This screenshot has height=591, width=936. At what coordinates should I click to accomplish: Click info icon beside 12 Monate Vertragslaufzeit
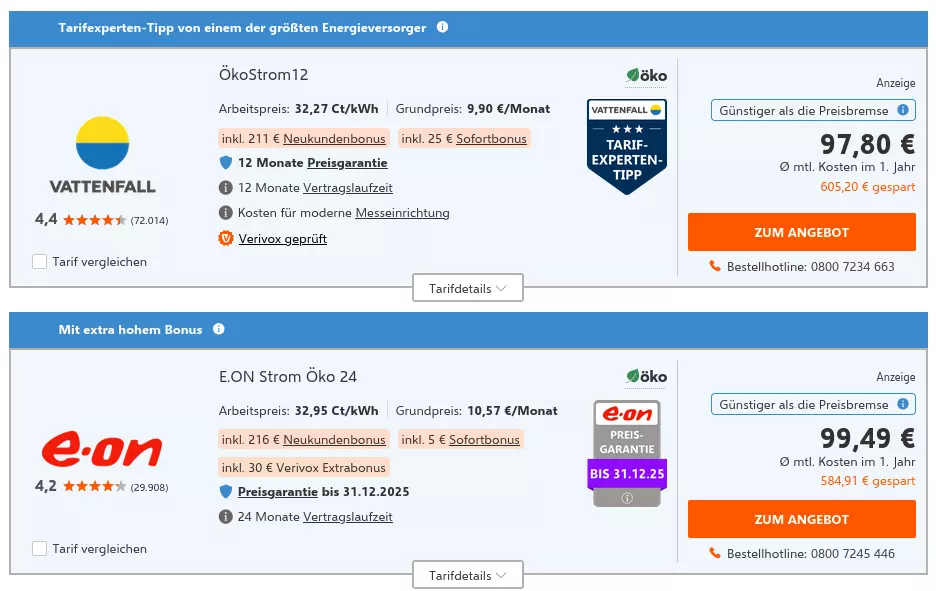[x=226, y=188]
